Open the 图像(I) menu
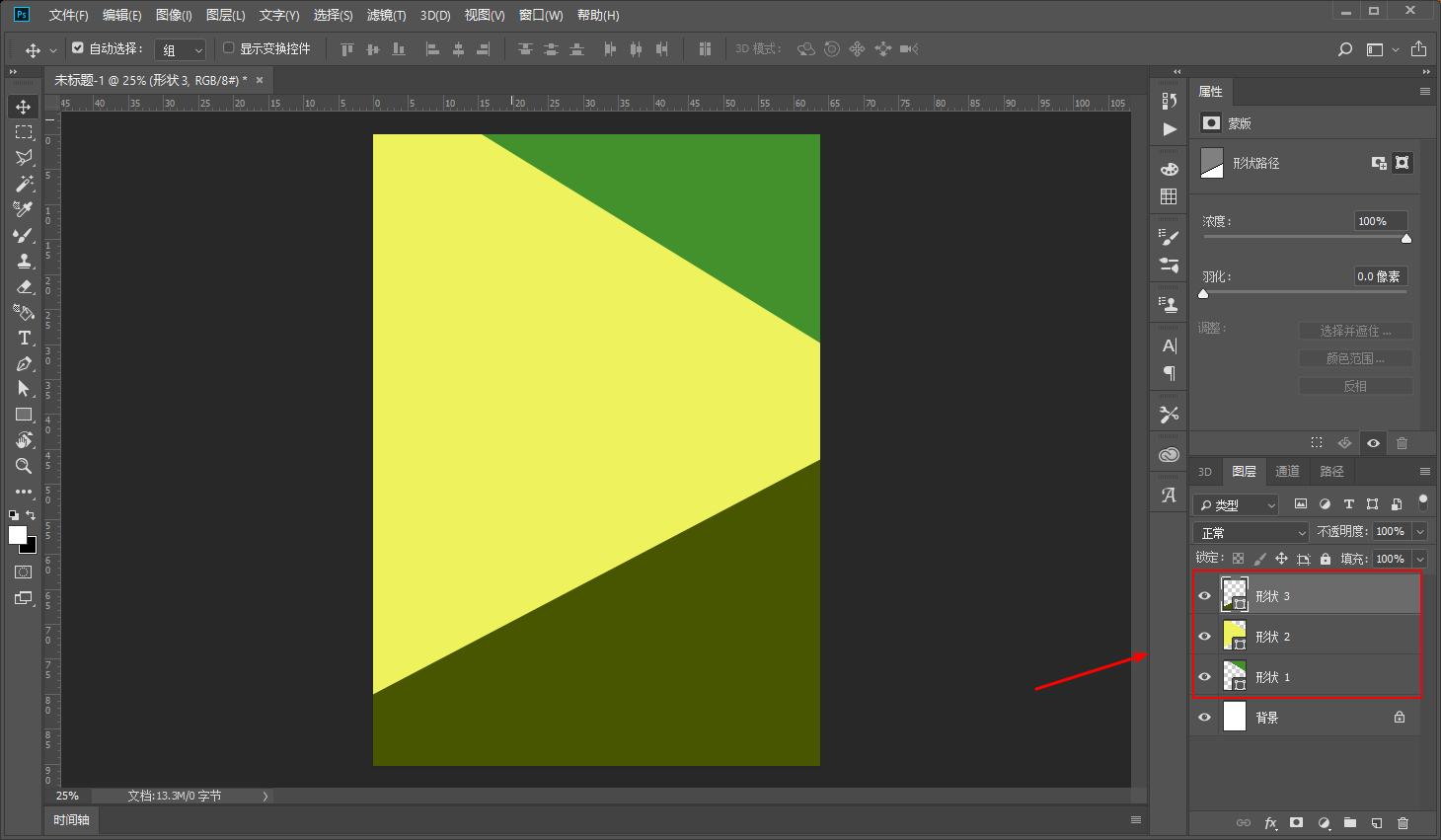Image resolution: width=1441 pixels, height=840 pixels. pos(174,15)
